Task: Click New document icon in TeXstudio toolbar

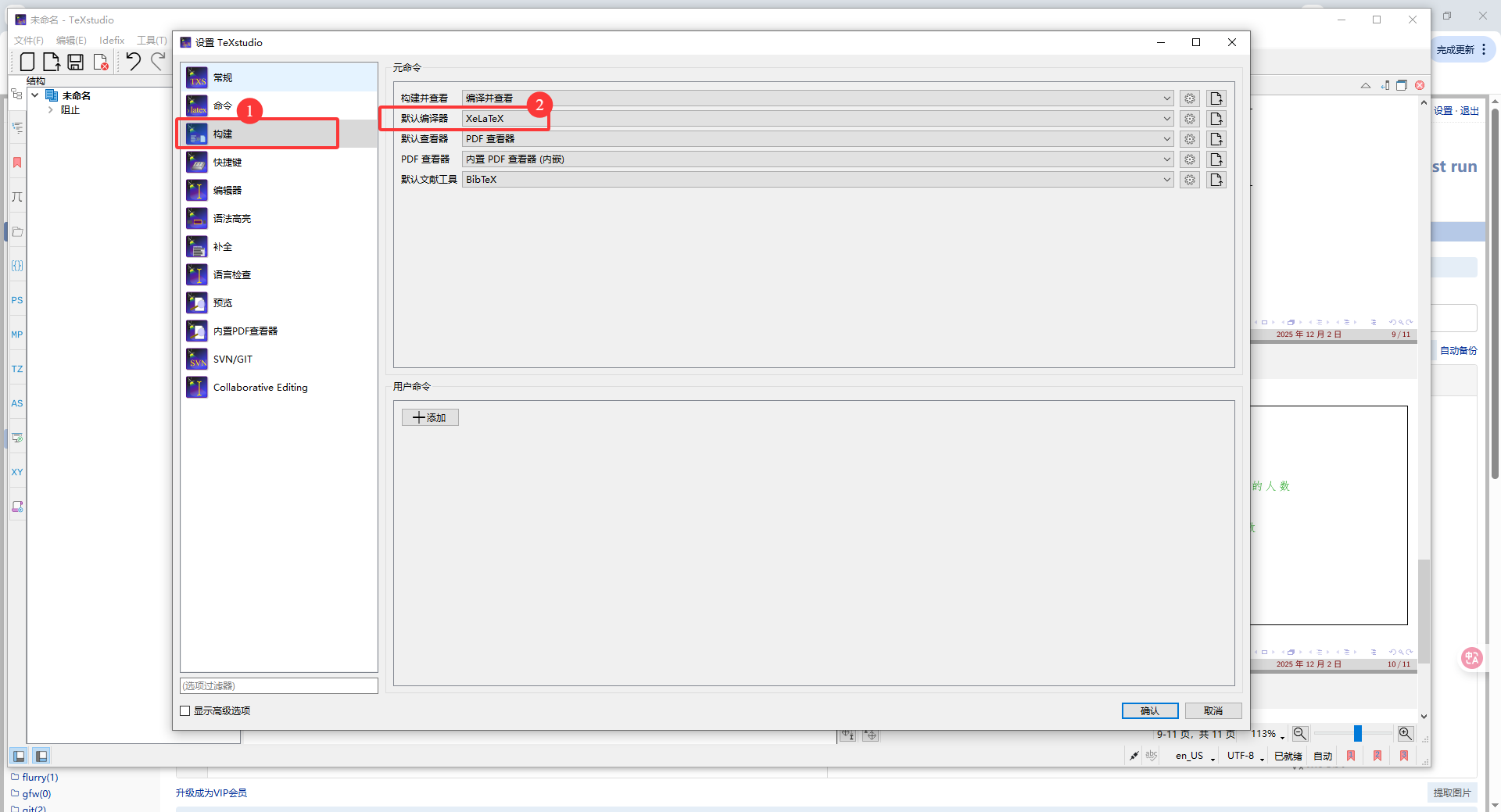Action: [27, 62]
